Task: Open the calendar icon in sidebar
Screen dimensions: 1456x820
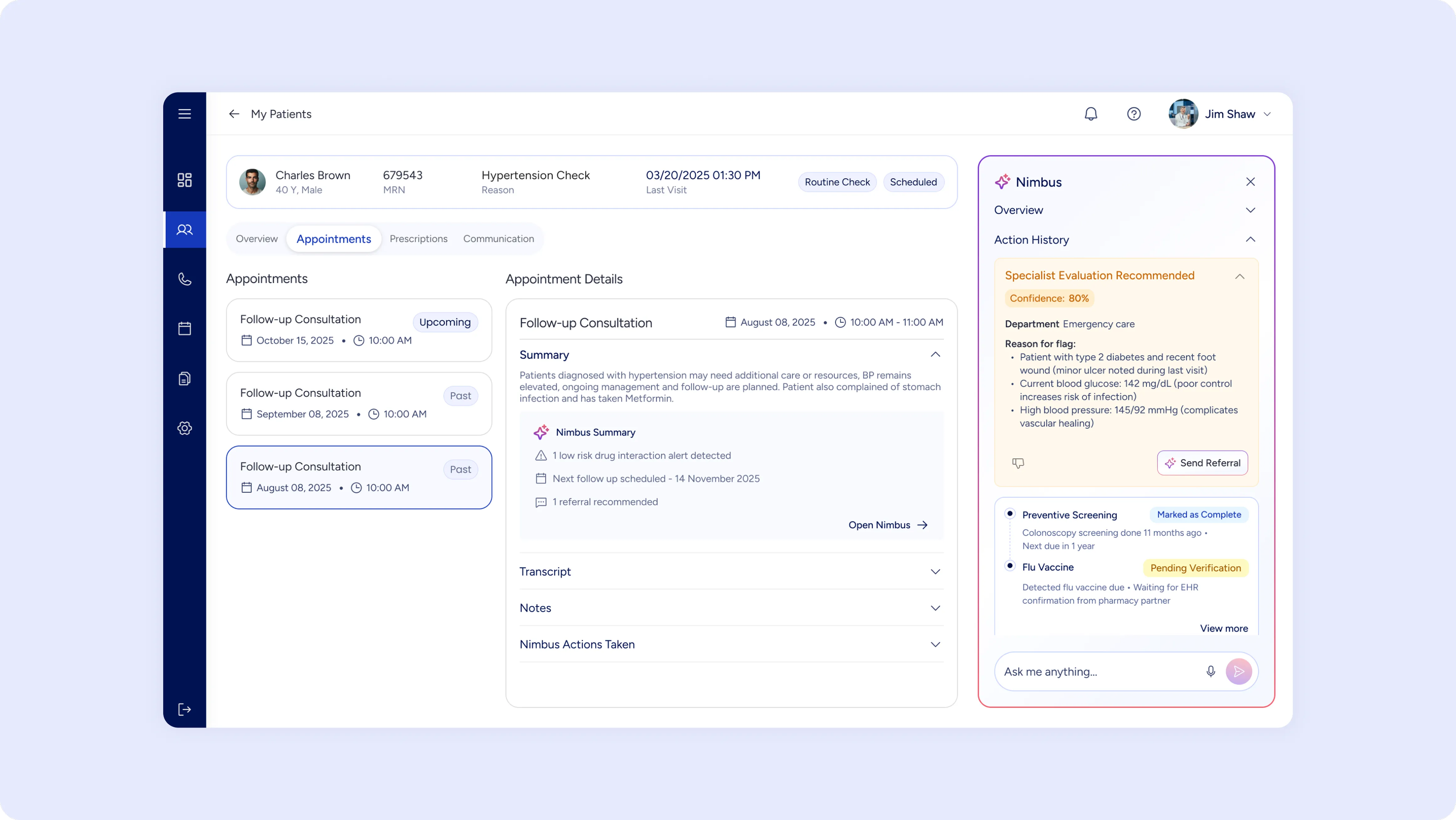Action: 184,329
